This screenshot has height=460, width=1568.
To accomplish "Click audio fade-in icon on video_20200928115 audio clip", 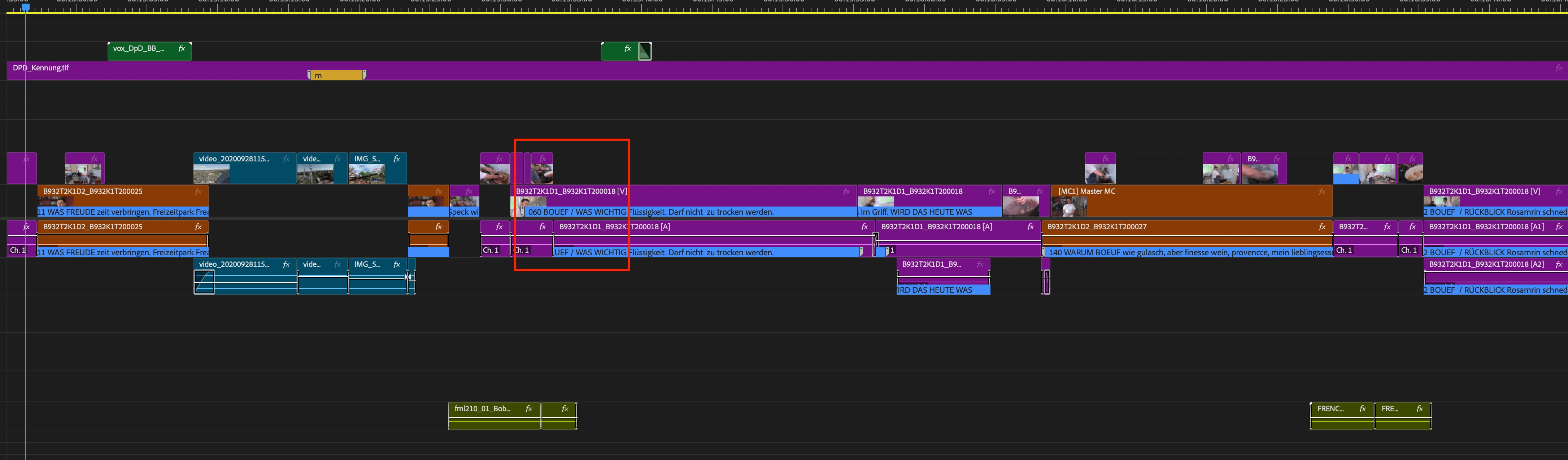I will coord(204,283).
